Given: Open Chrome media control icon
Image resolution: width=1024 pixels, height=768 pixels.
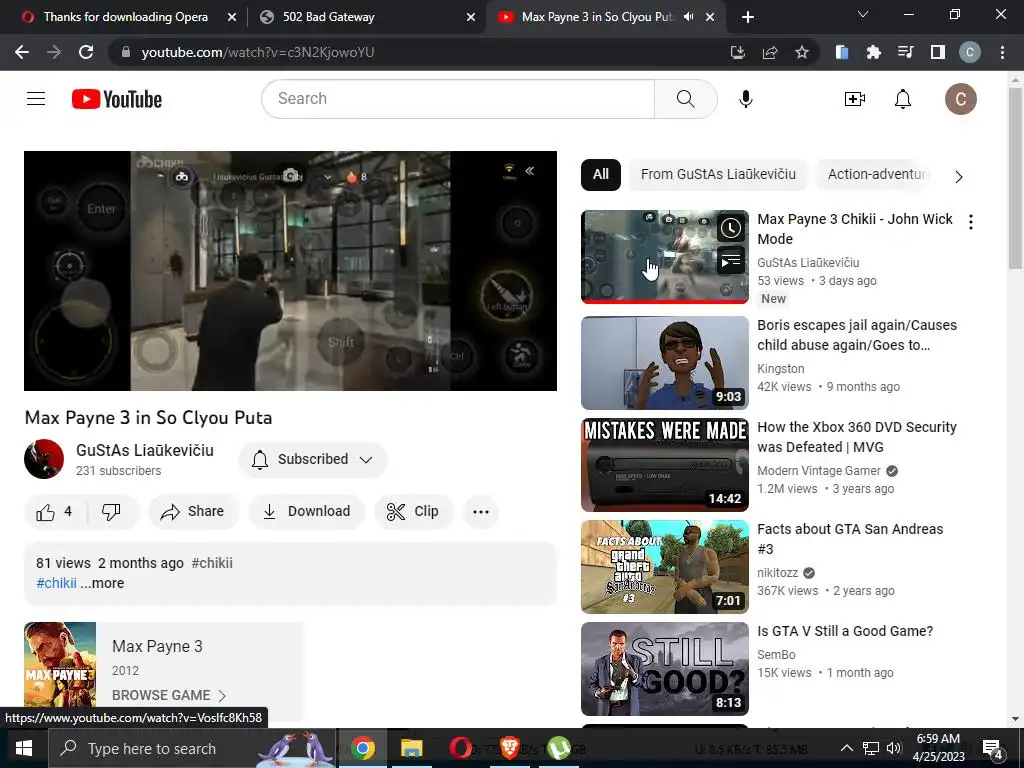Looking at the screenshot, I should pos(906,52).
